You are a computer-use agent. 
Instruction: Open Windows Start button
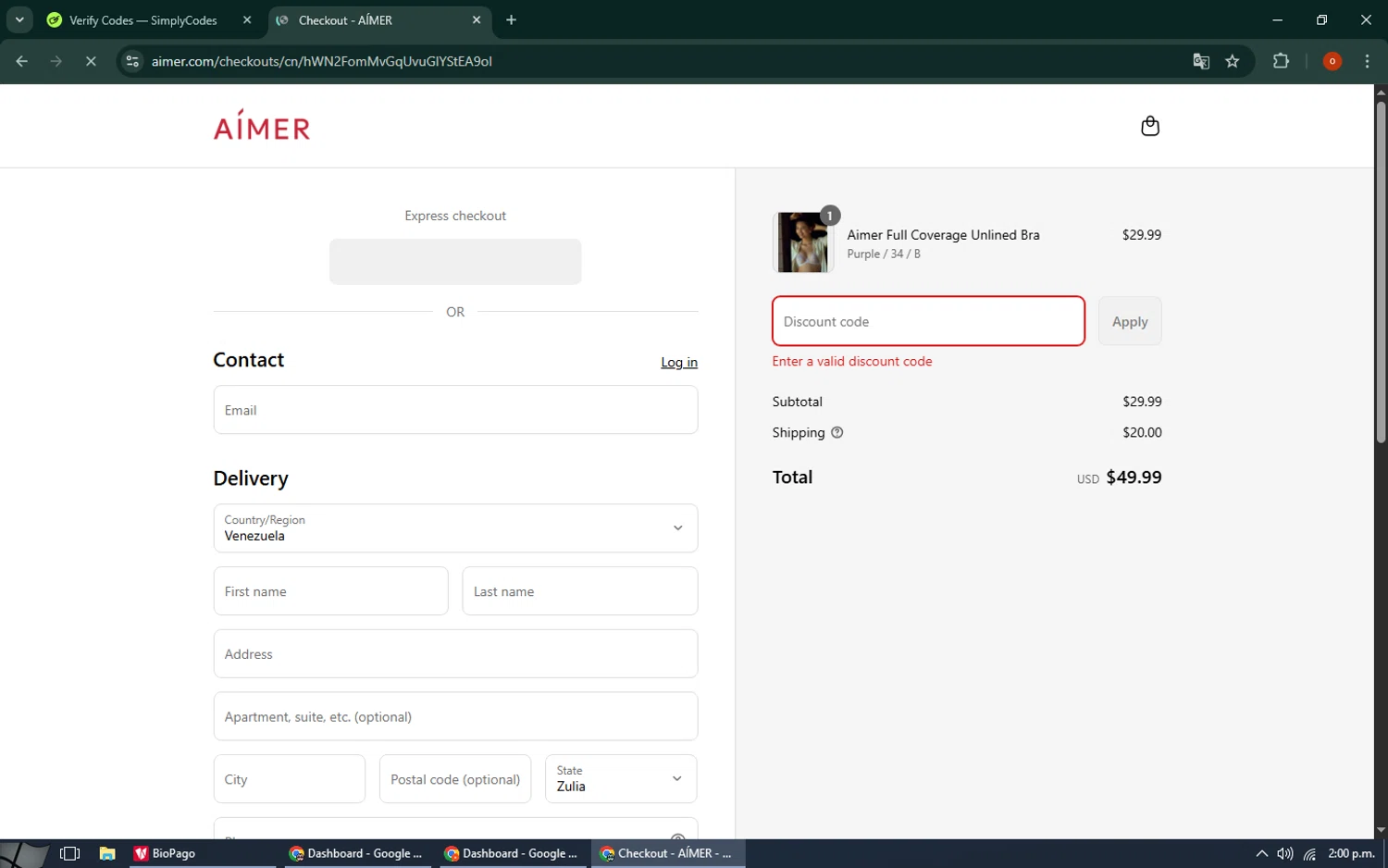(x=24, y=853)
